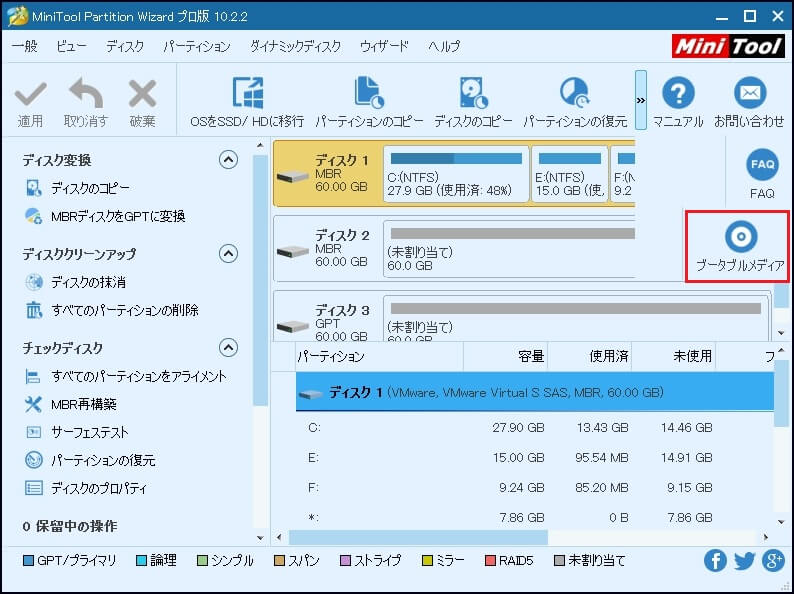Open the ダイナミックディスク menu
Viewport: 794px width, 594px height.
(x=296, y=46)
